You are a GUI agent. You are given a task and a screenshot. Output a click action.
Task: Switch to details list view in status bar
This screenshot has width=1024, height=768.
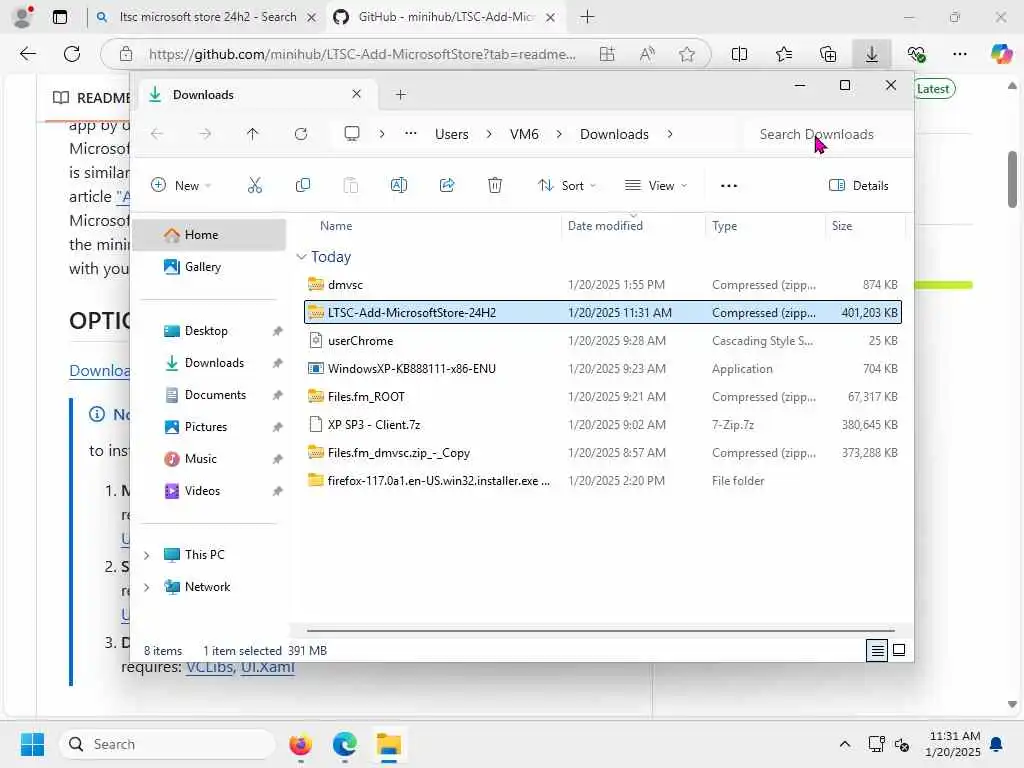877,650
